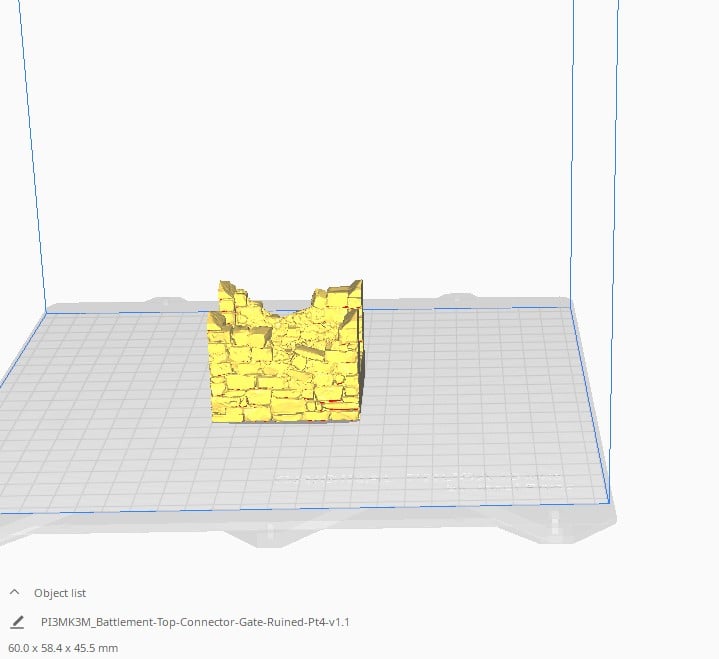Click the 60.0 x 58.4 x 45.5 mm dimensions text
This screenshot has height=659, width=719.
point(63,648)
